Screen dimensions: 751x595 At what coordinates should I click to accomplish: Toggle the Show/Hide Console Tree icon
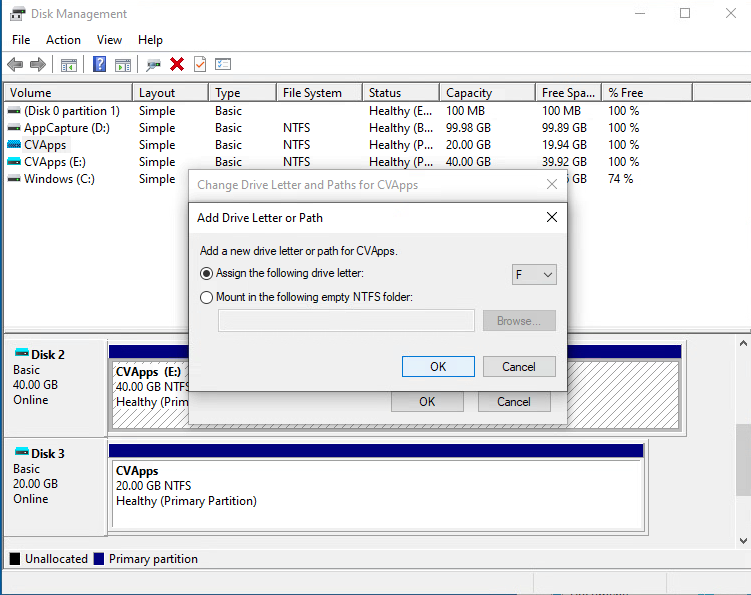click(69, 65)
